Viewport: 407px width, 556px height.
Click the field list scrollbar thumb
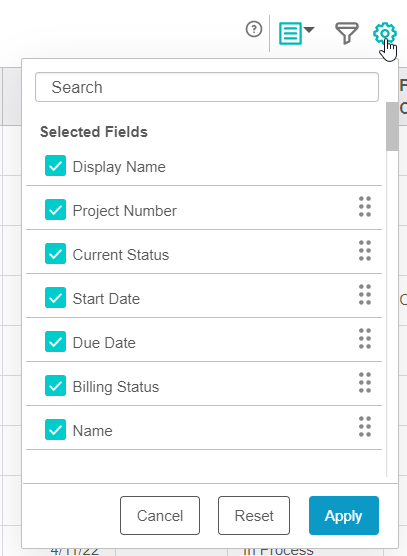click(x=392, y=126)
